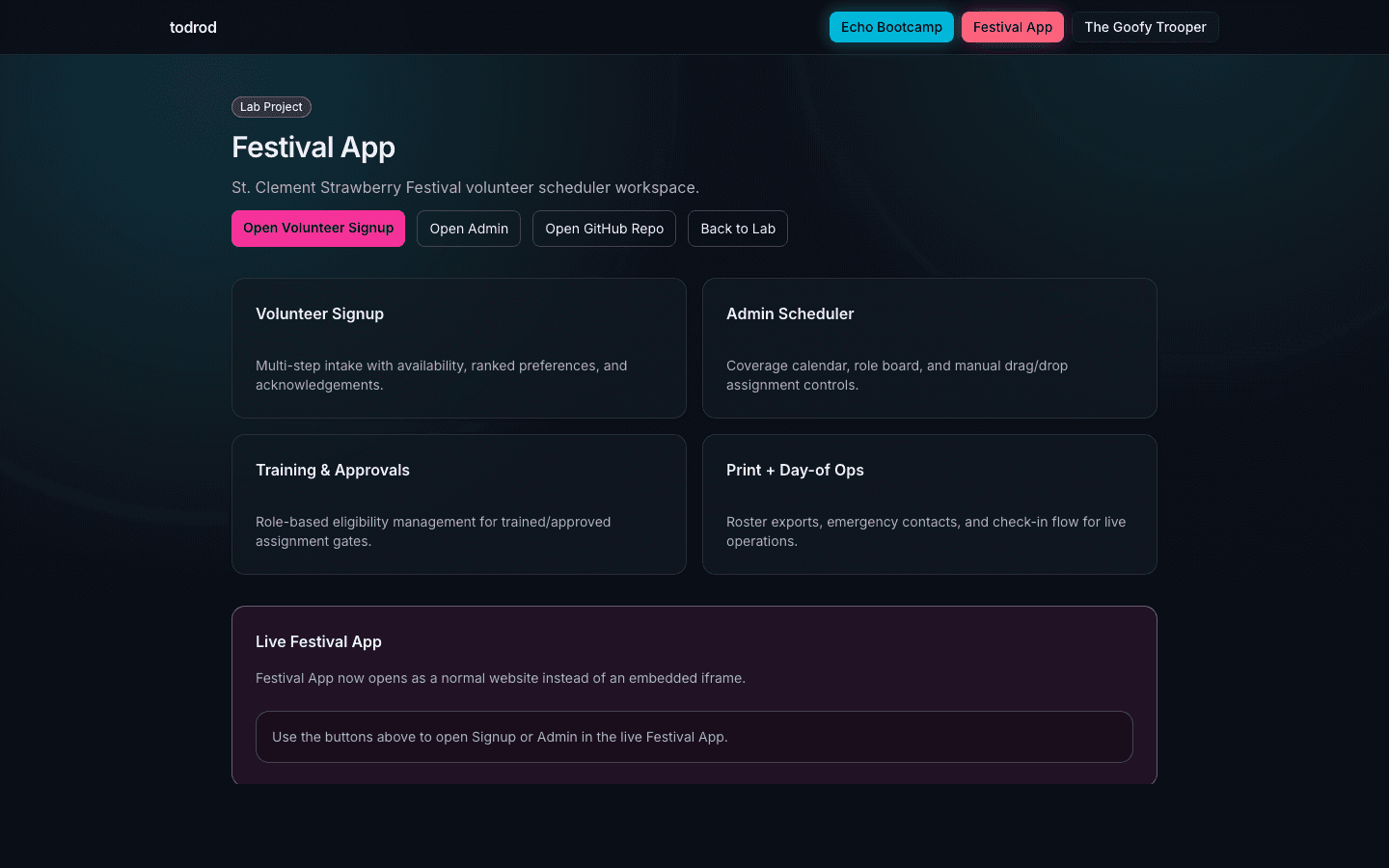This screenshot has height=868, width=1389.
Task: Click the Festival App page title
Action: (313, 148)
